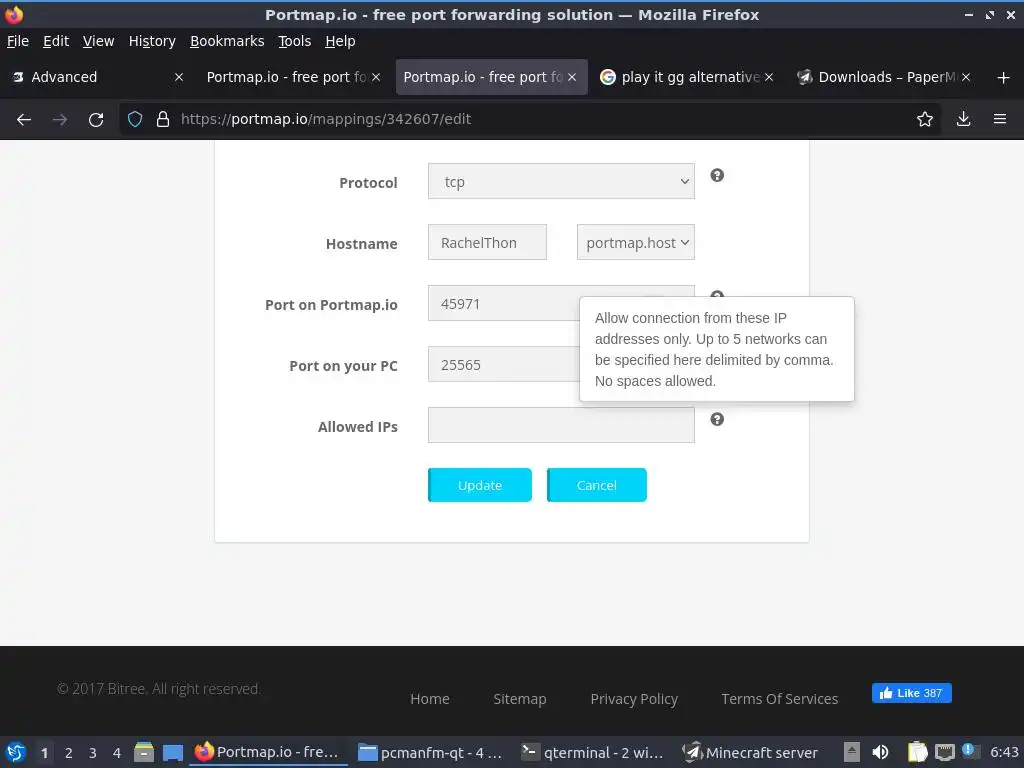The width and height of the screenshot is (1024, 768).
Task: Open the Firefox hamburger application menu
Action: coord(1000,119)
